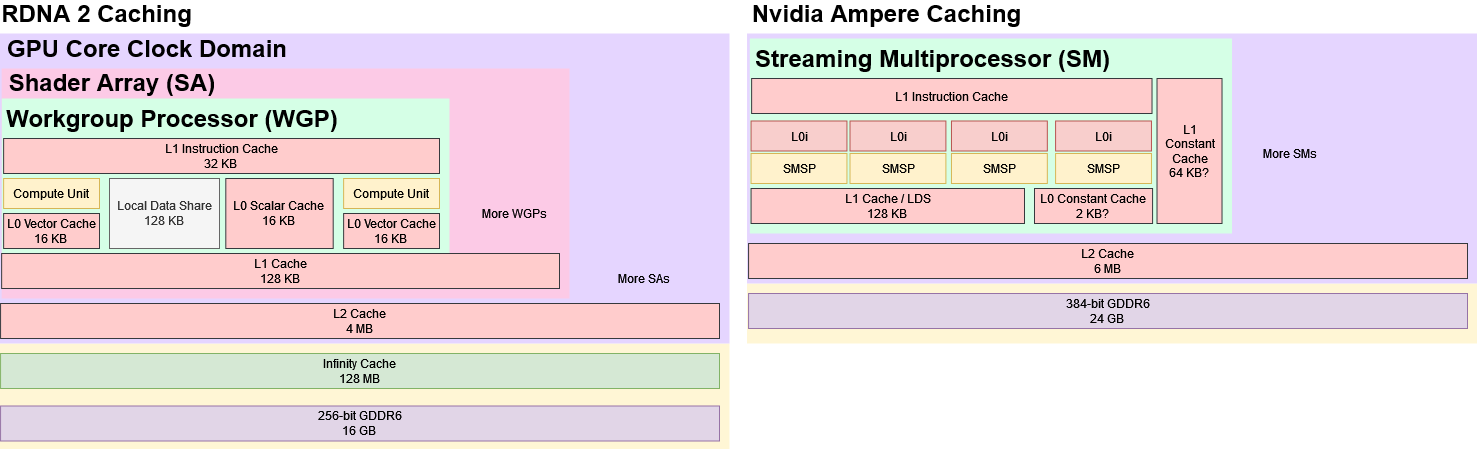Click the L0 Scalar Cache 16 KB block
The height and width of the screenshot is (449, 1477).
tap(279, 213)
